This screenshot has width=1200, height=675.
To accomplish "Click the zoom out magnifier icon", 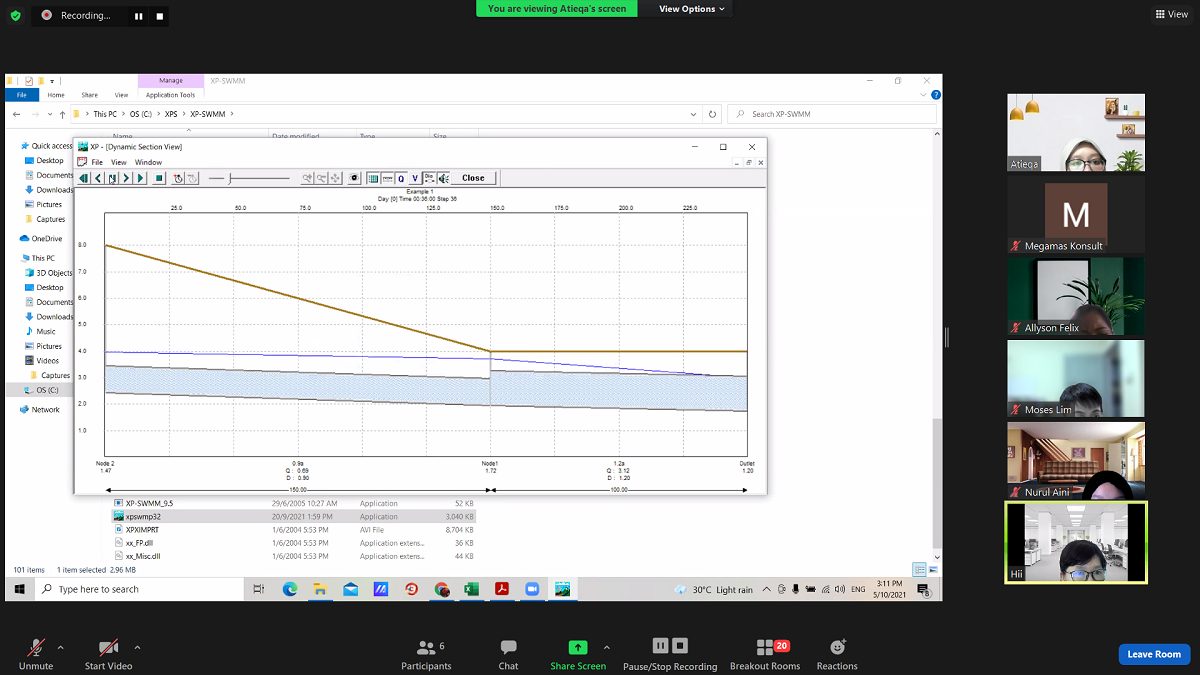I will point(321,178).
